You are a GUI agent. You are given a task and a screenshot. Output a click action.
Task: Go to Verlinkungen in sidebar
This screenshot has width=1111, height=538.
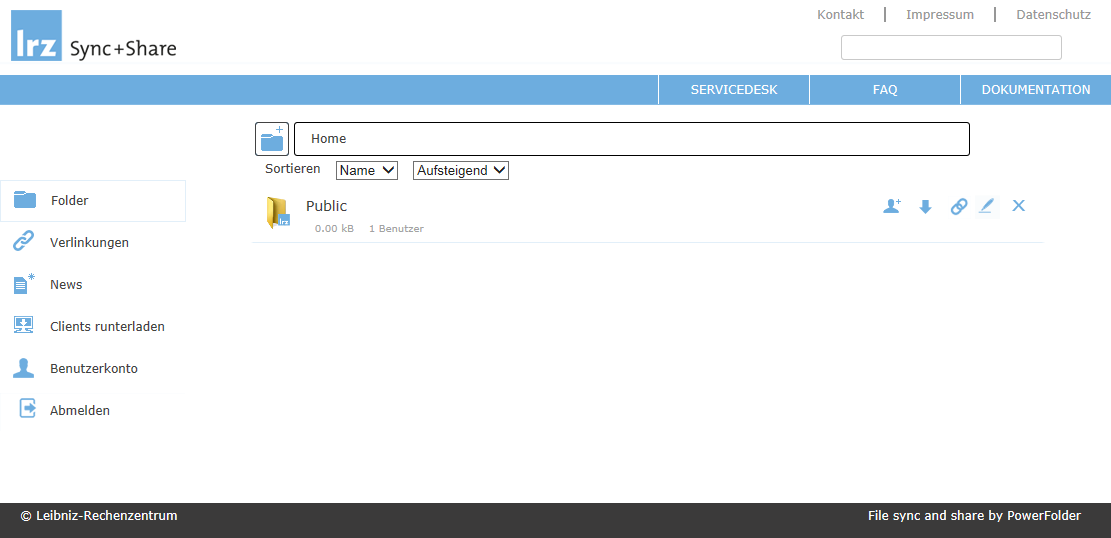89,243
